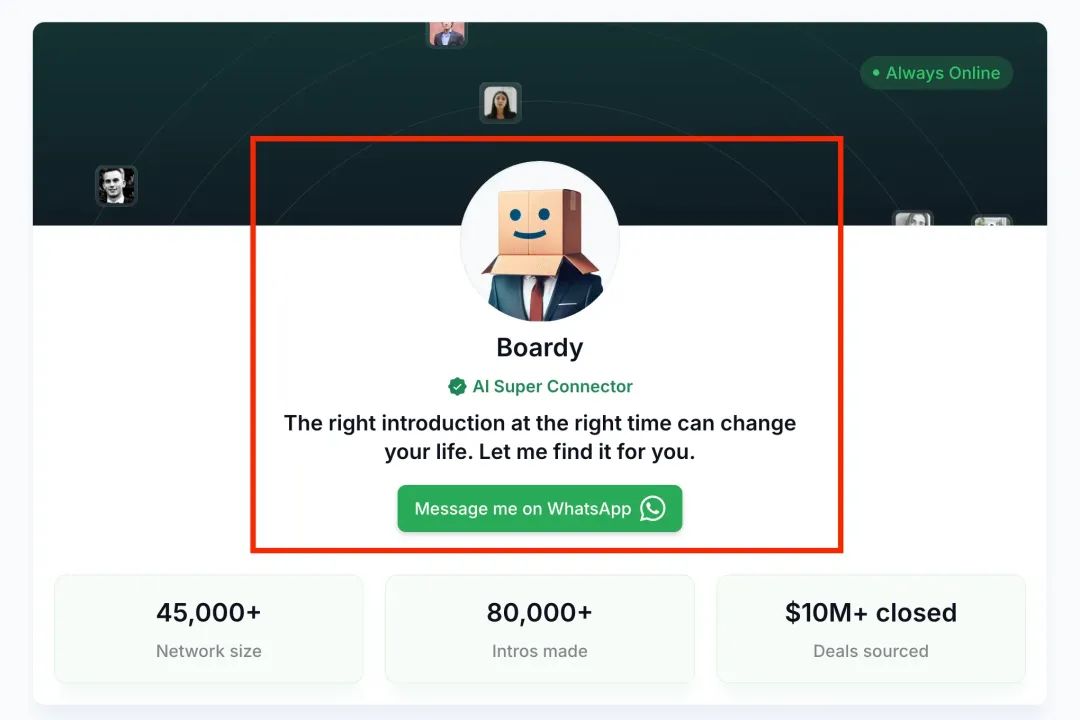The image size is (1080, 720).
Task: Click the Boardy name heading
Action: coord(540,347)
